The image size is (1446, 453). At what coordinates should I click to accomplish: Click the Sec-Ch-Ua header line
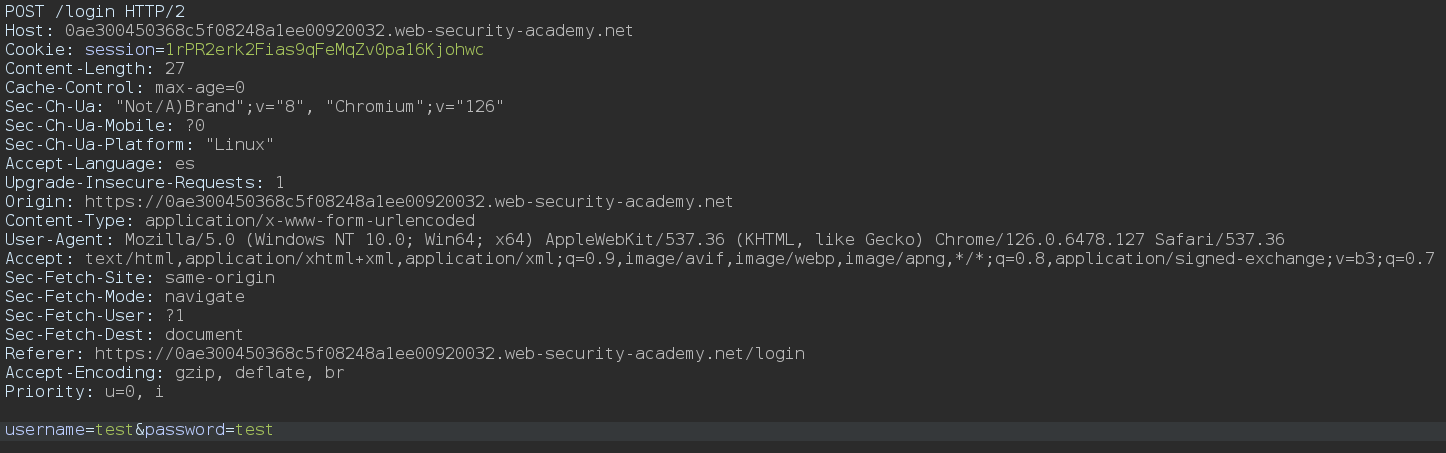(x=254, y=107)
